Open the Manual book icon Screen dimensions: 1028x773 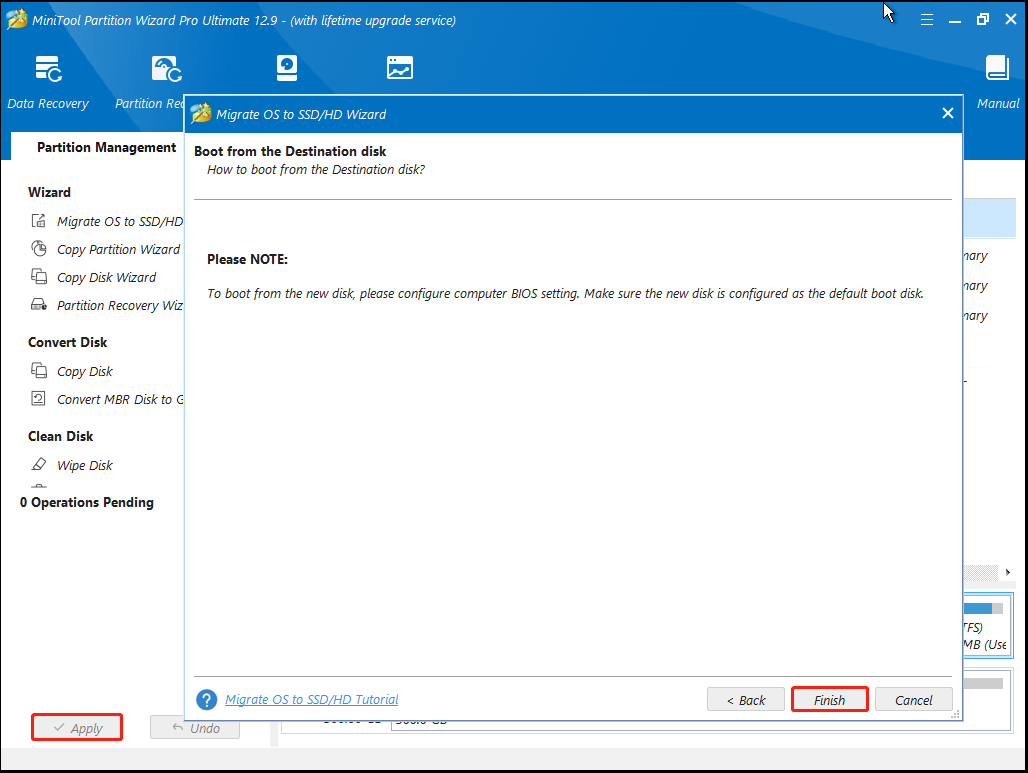point(997,68)
